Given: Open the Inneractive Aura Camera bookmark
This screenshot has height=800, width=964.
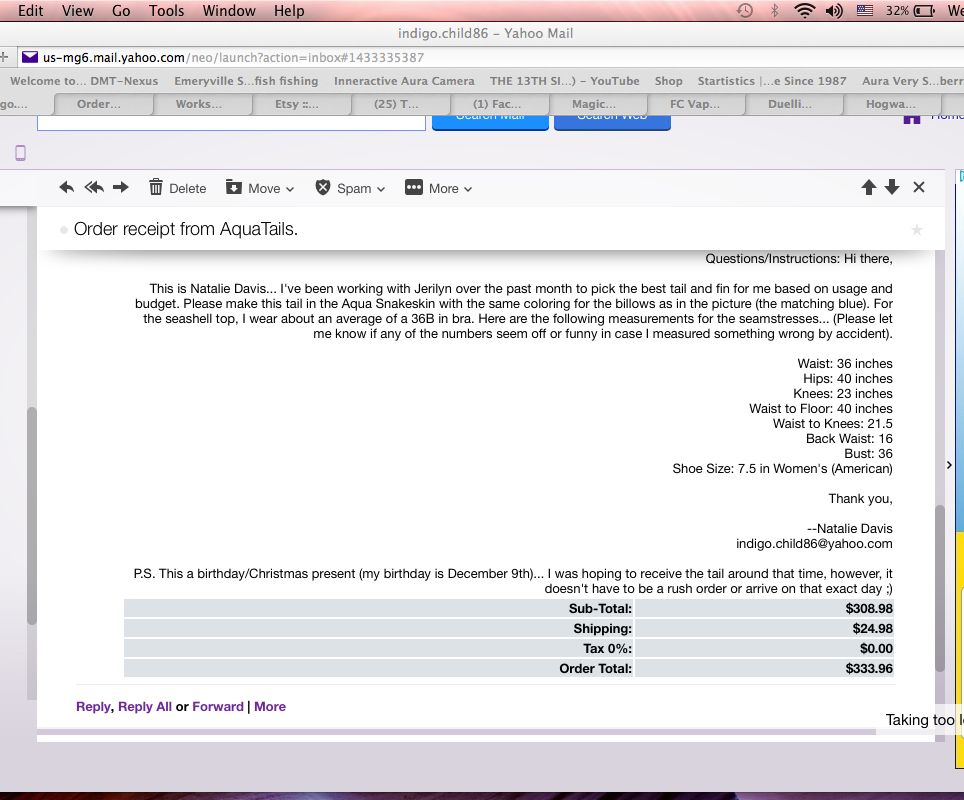Looking at the screenshot, I should tap(404, 81).
